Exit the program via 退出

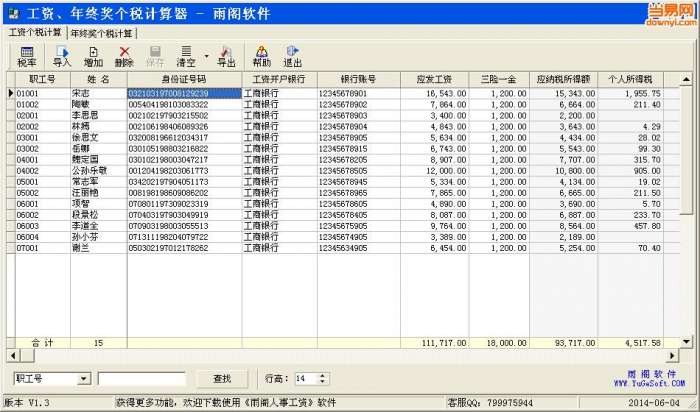click(292, 57)
